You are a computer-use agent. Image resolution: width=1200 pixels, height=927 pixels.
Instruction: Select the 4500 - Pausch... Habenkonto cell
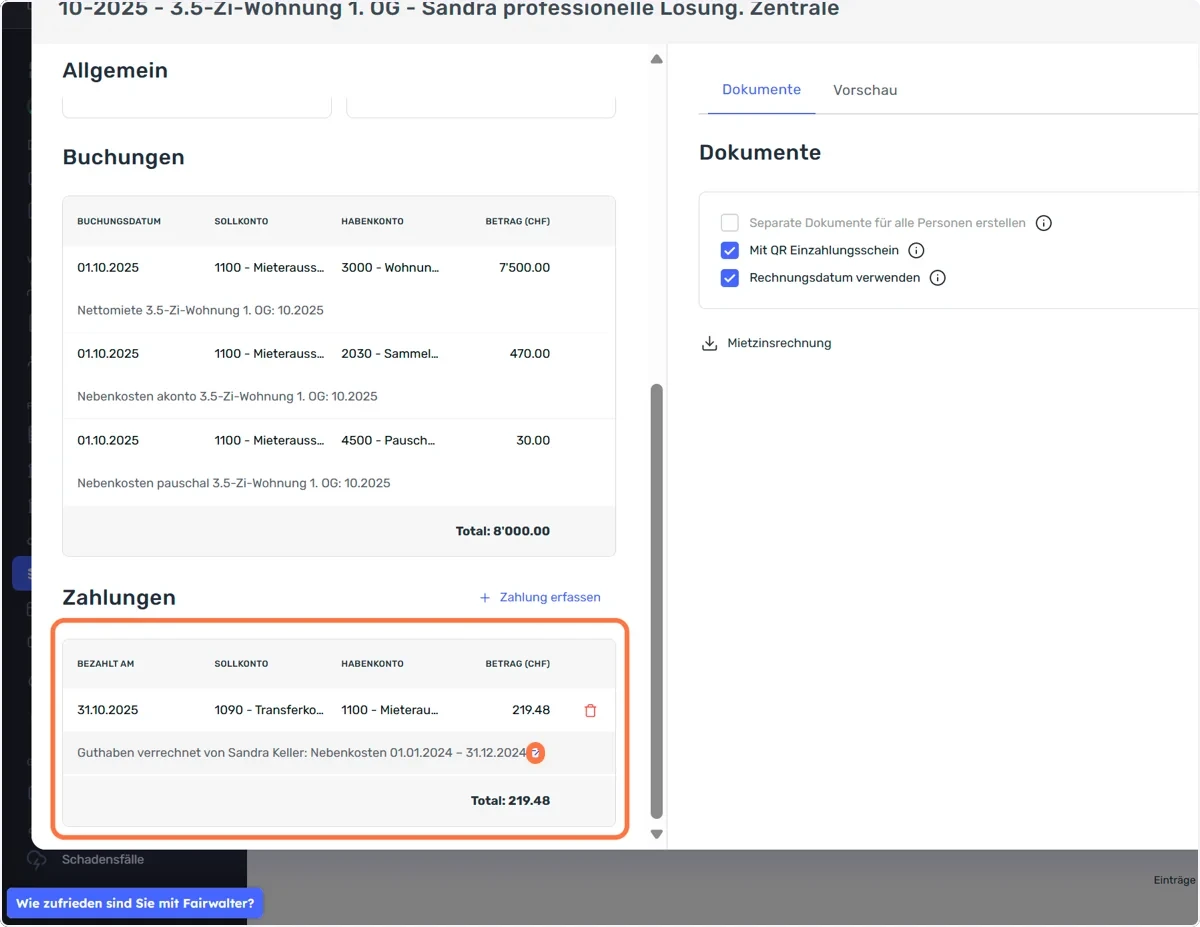point(388,441)
